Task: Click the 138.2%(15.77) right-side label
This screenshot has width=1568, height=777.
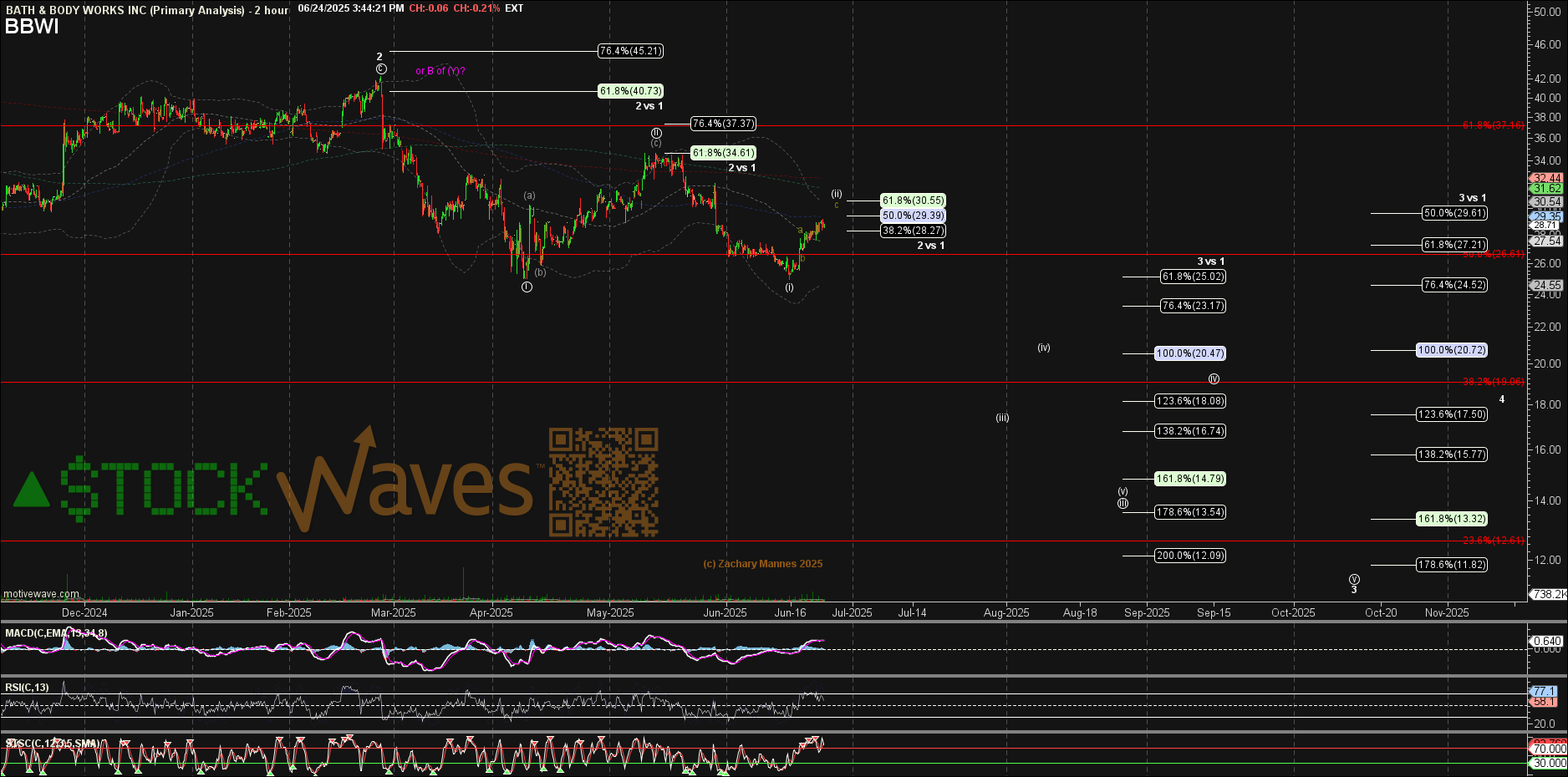Action: pos(1452,455)
